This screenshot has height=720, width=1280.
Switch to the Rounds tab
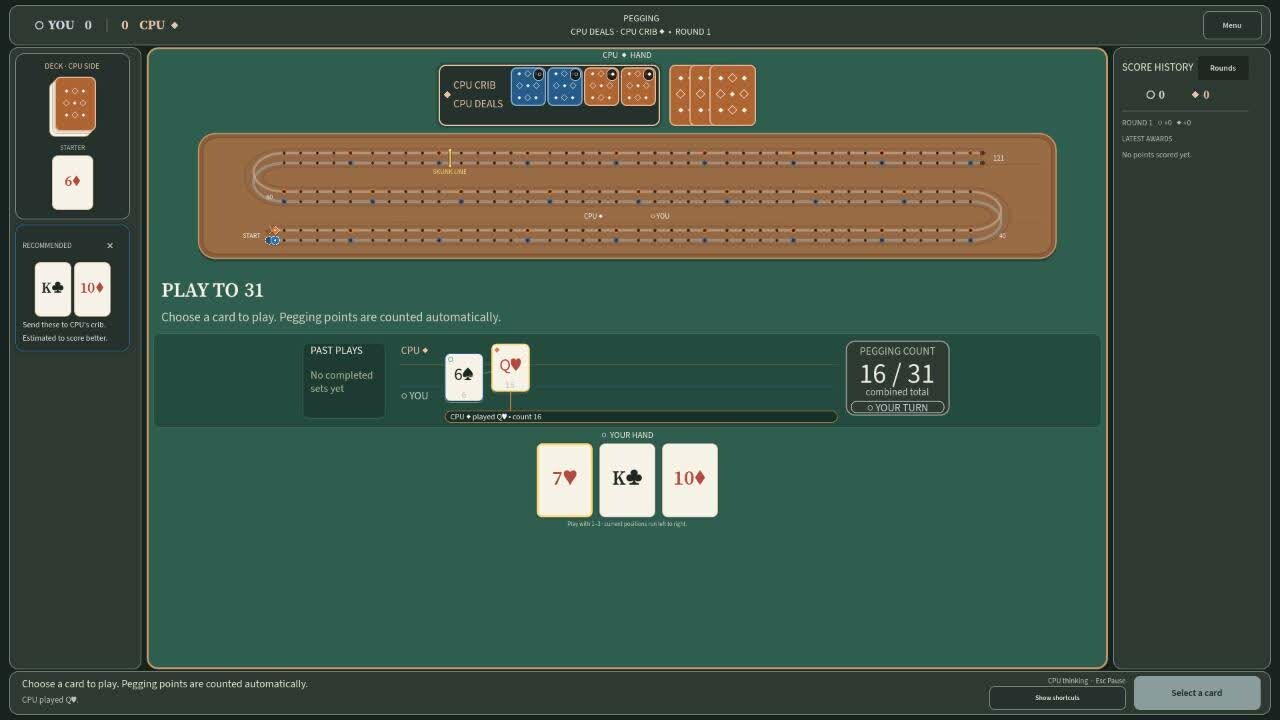tap(1223, 68)
